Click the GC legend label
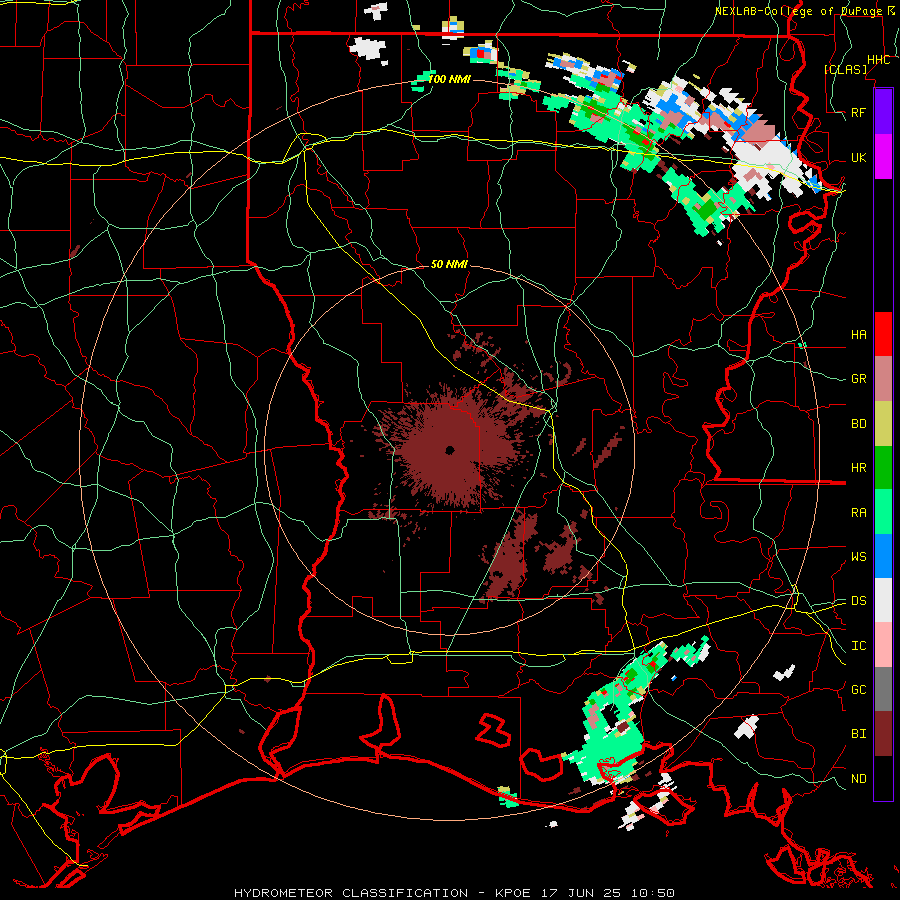Image resolution: width=900 pixels, height=900 pixels. click(x=859, y=690)
